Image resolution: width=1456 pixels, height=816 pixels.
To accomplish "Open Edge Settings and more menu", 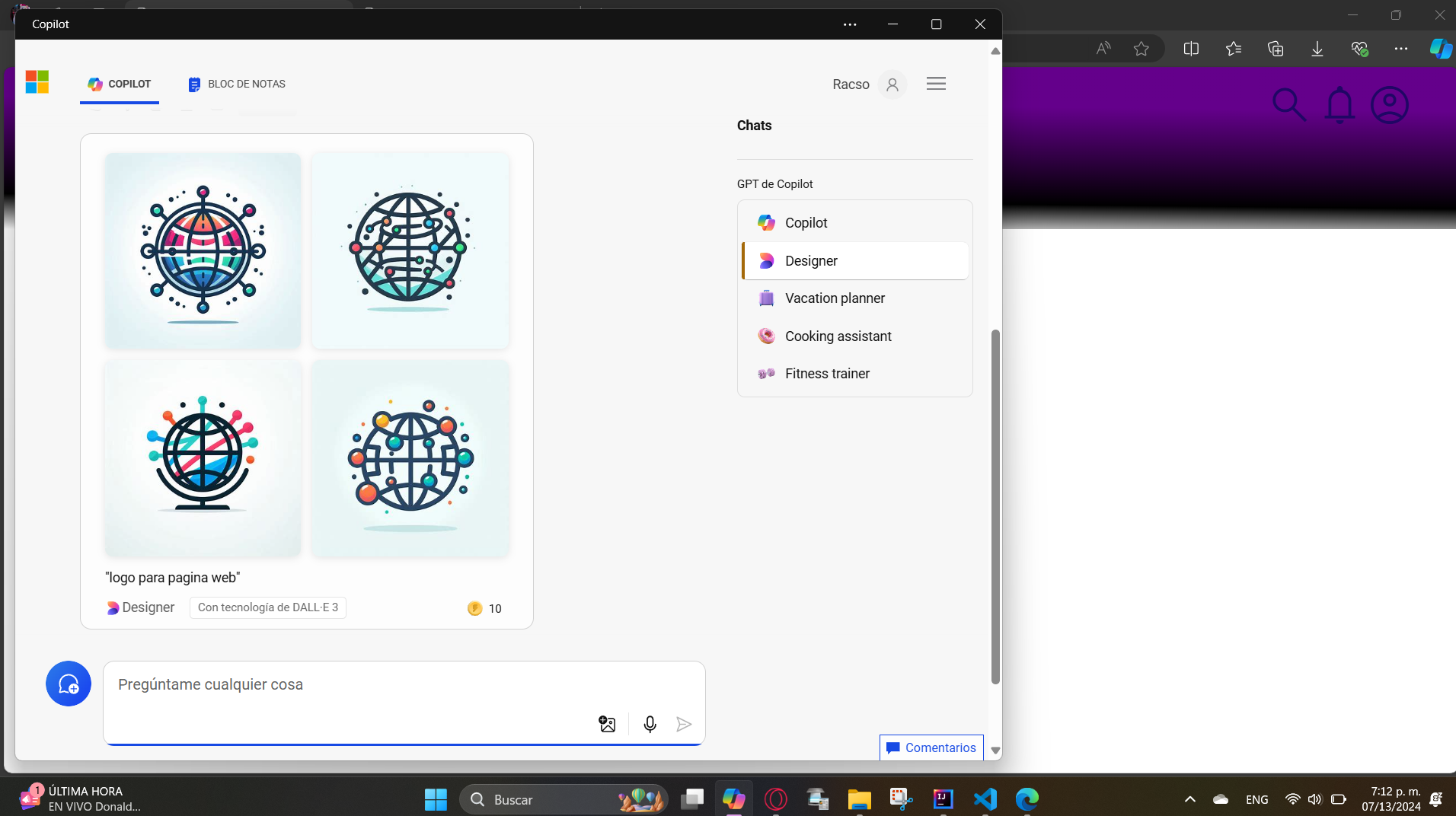I will coord(1401,49).
